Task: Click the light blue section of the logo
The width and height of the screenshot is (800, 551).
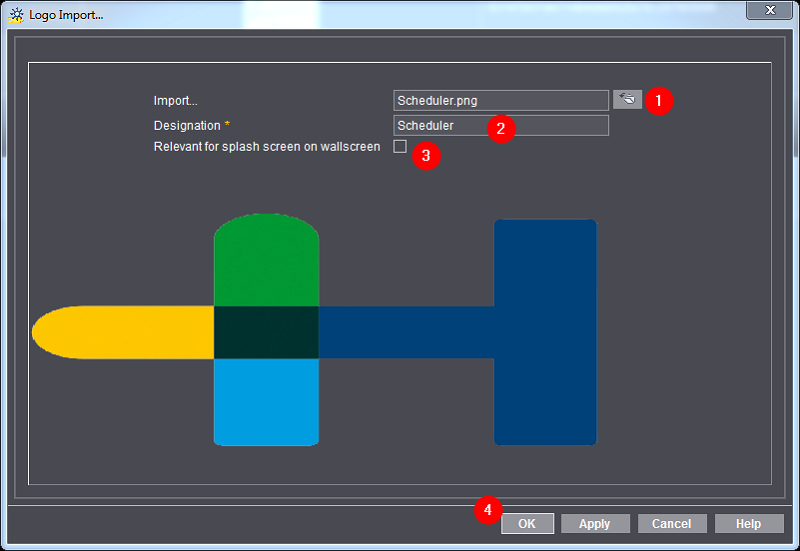Action: pyautogui.click(x=266, y=402)
